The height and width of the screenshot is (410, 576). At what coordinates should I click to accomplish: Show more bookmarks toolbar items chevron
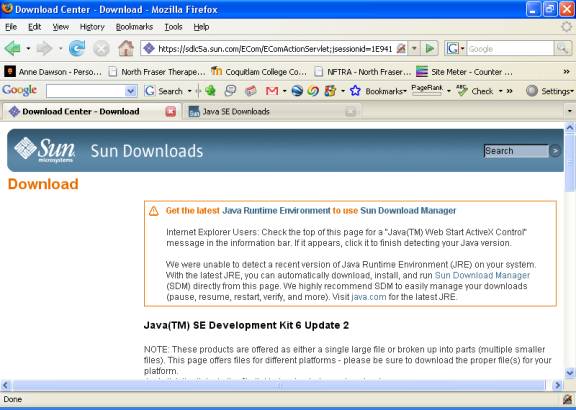566,72
